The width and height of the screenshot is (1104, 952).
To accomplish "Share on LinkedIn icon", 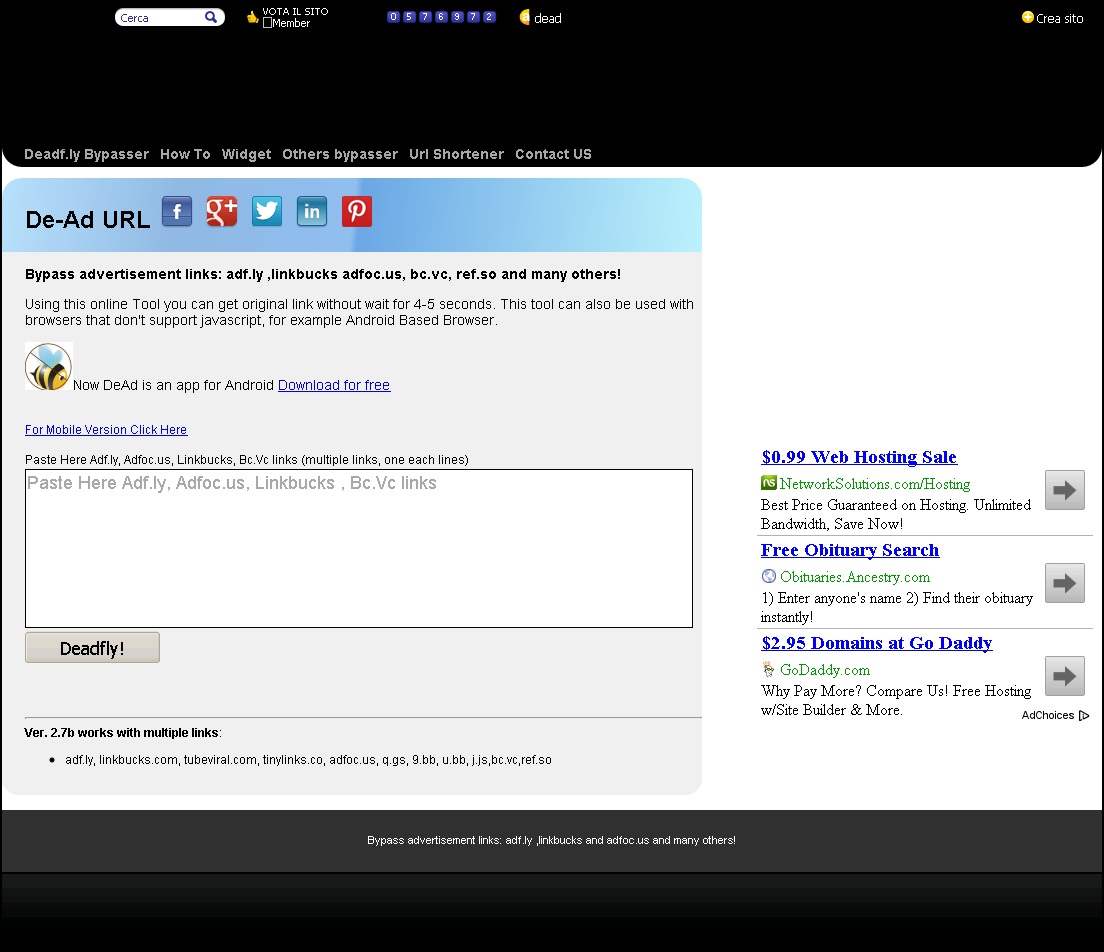I will (x=312, y=211).
